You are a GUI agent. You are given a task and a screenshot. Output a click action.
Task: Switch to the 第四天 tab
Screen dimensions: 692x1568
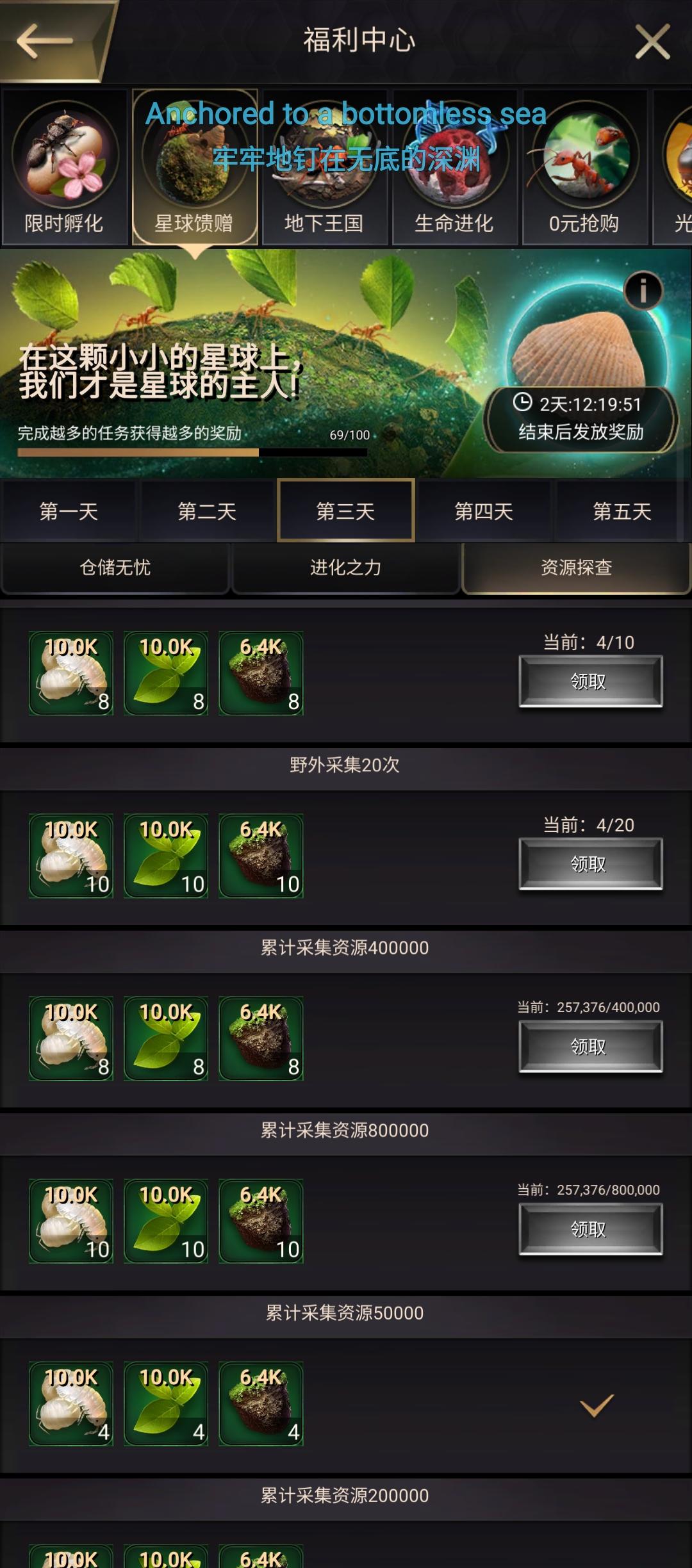pyautogui.click(x=484, y=511)
